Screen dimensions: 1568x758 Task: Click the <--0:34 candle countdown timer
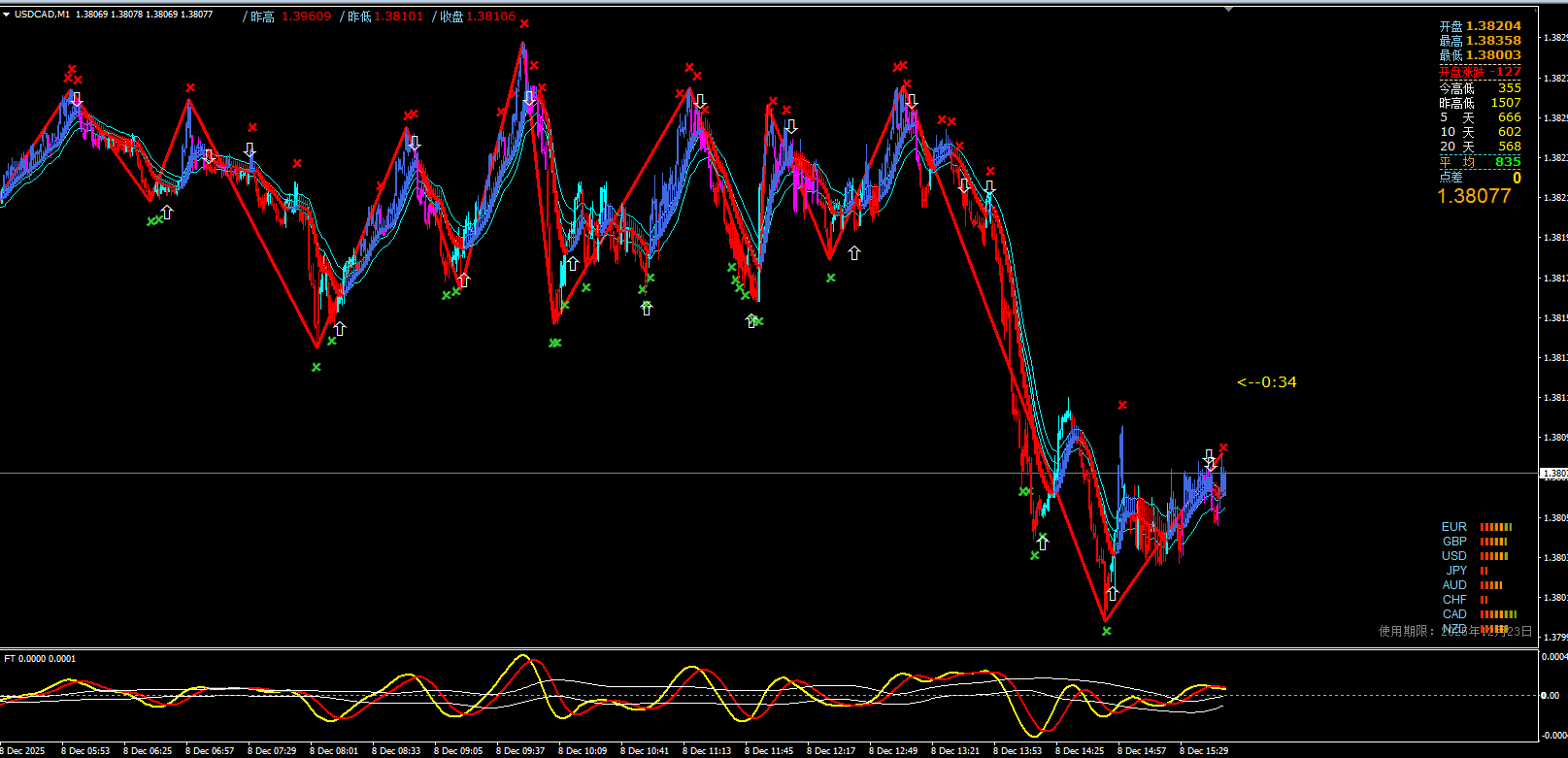point(1266,382)
